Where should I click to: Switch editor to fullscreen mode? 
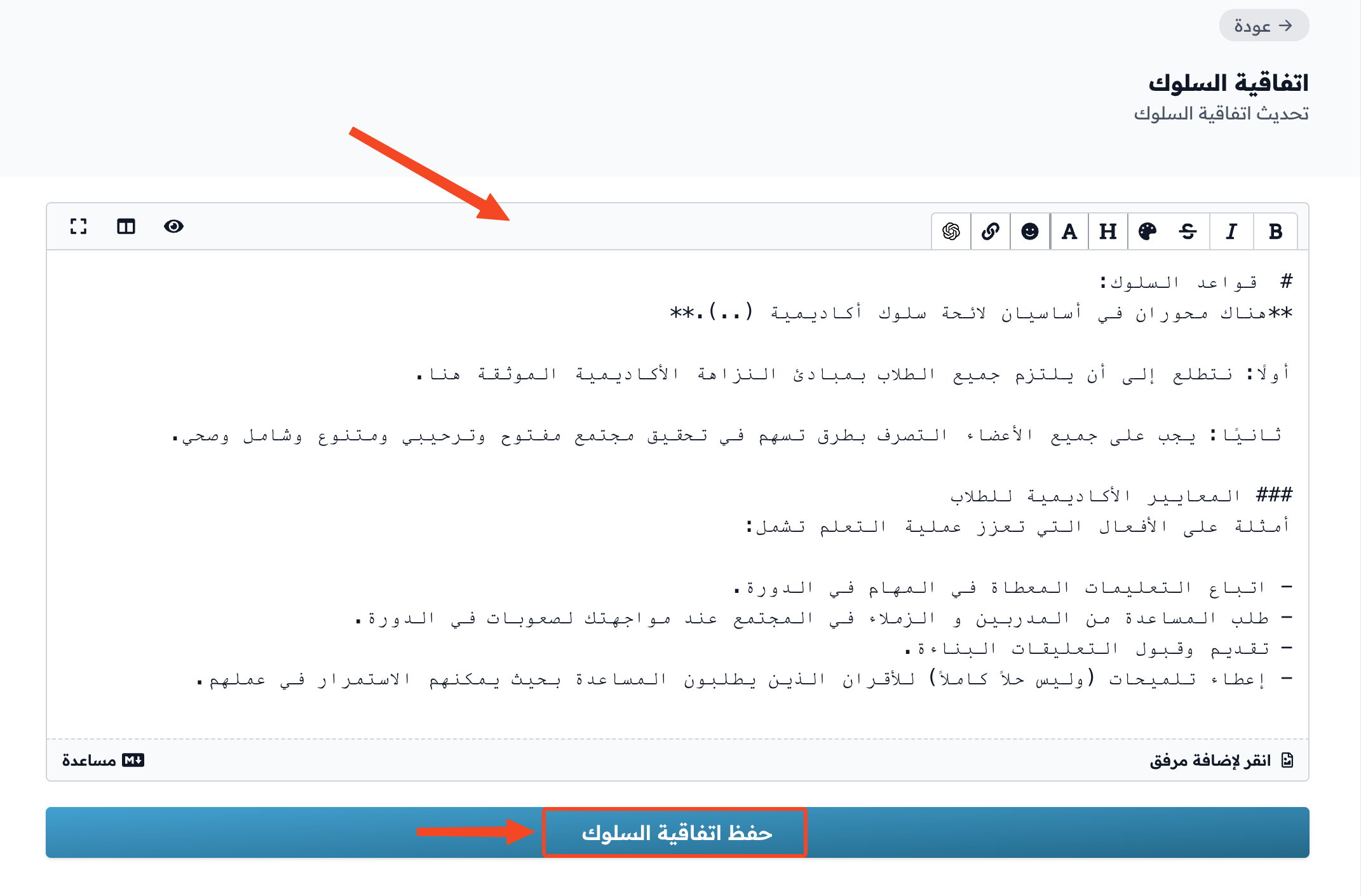tap(78, 226)
